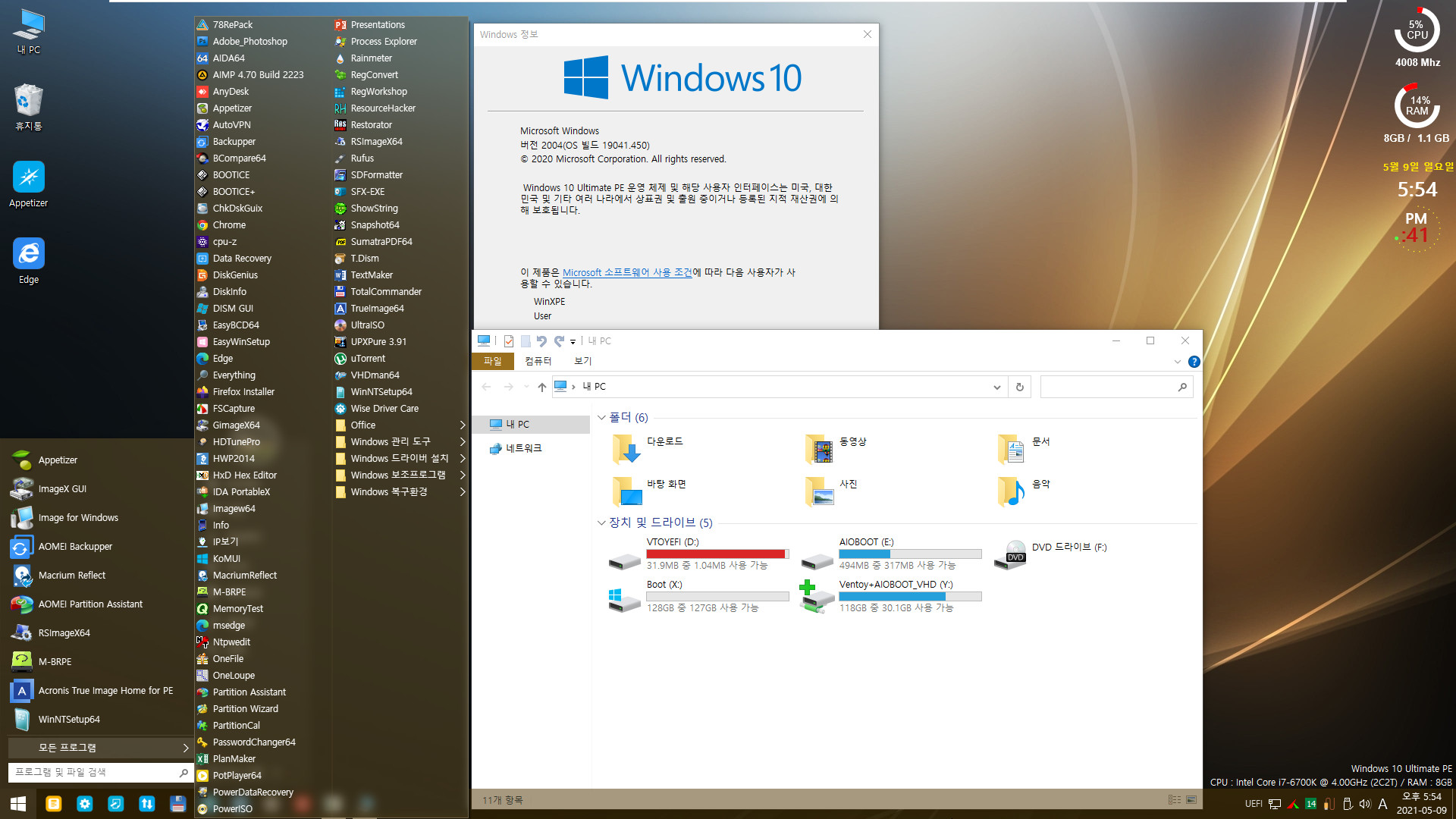Expand the Windows 관리 도구 submenu
The width and height of the screenshot is (1456, 819).
coord(400,442)
